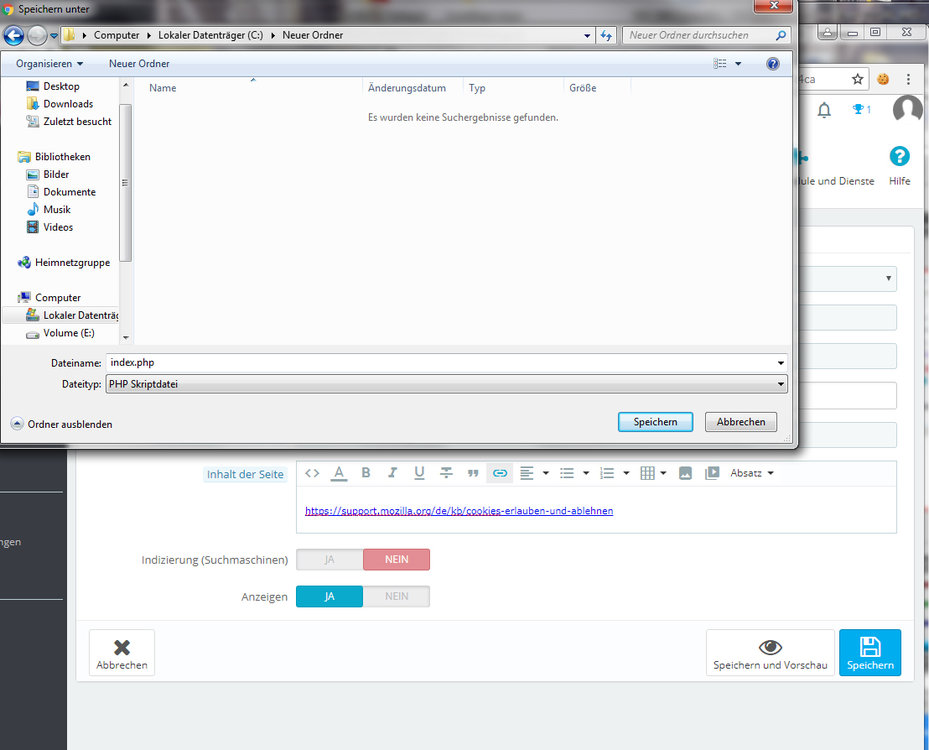
Task: Open the trophy achievements icon
Action: [861, 109]
